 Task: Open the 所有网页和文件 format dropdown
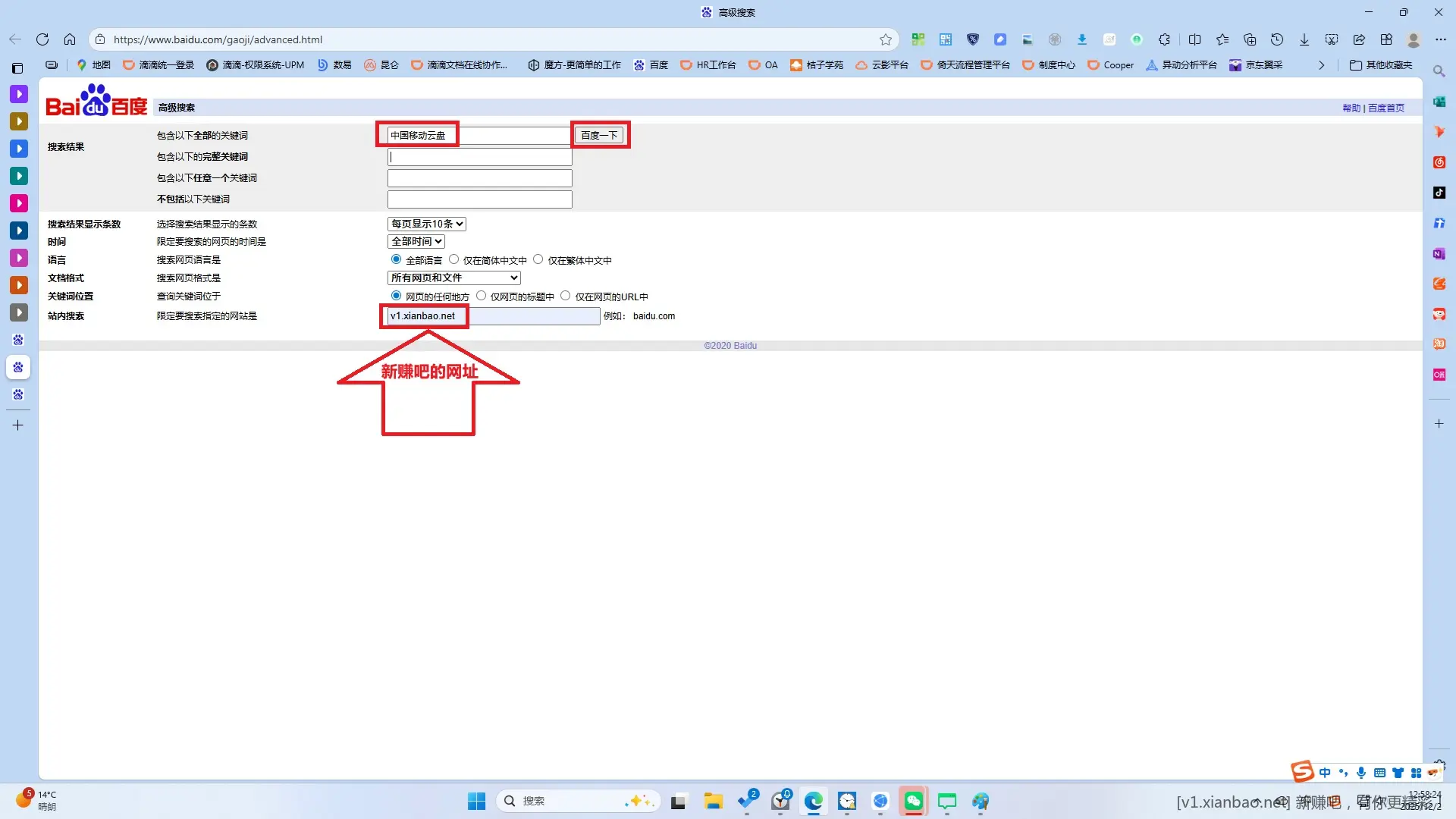(x=454, y=278)
